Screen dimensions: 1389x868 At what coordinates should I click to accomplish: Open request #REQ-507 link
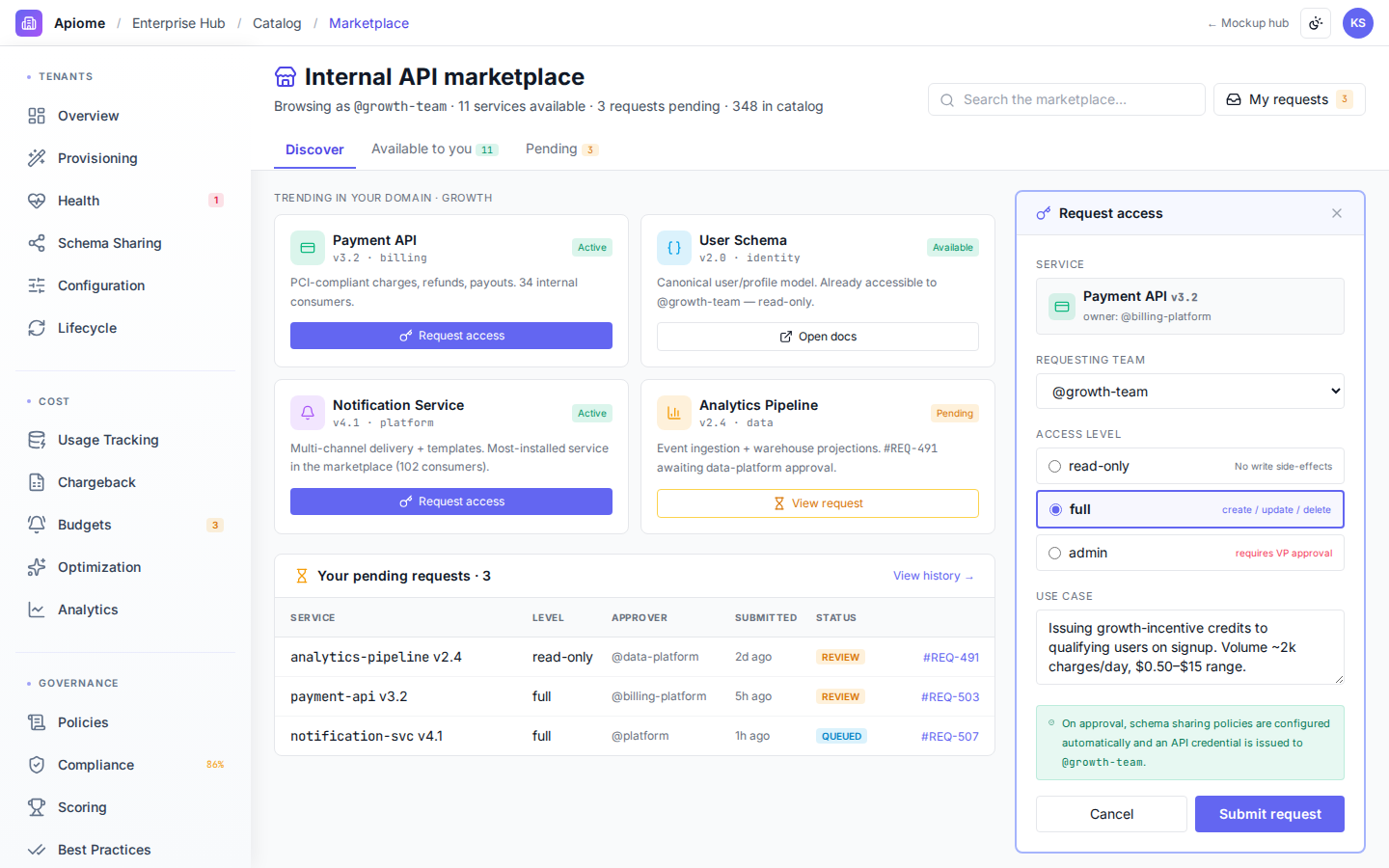click(x=950, y=737)
